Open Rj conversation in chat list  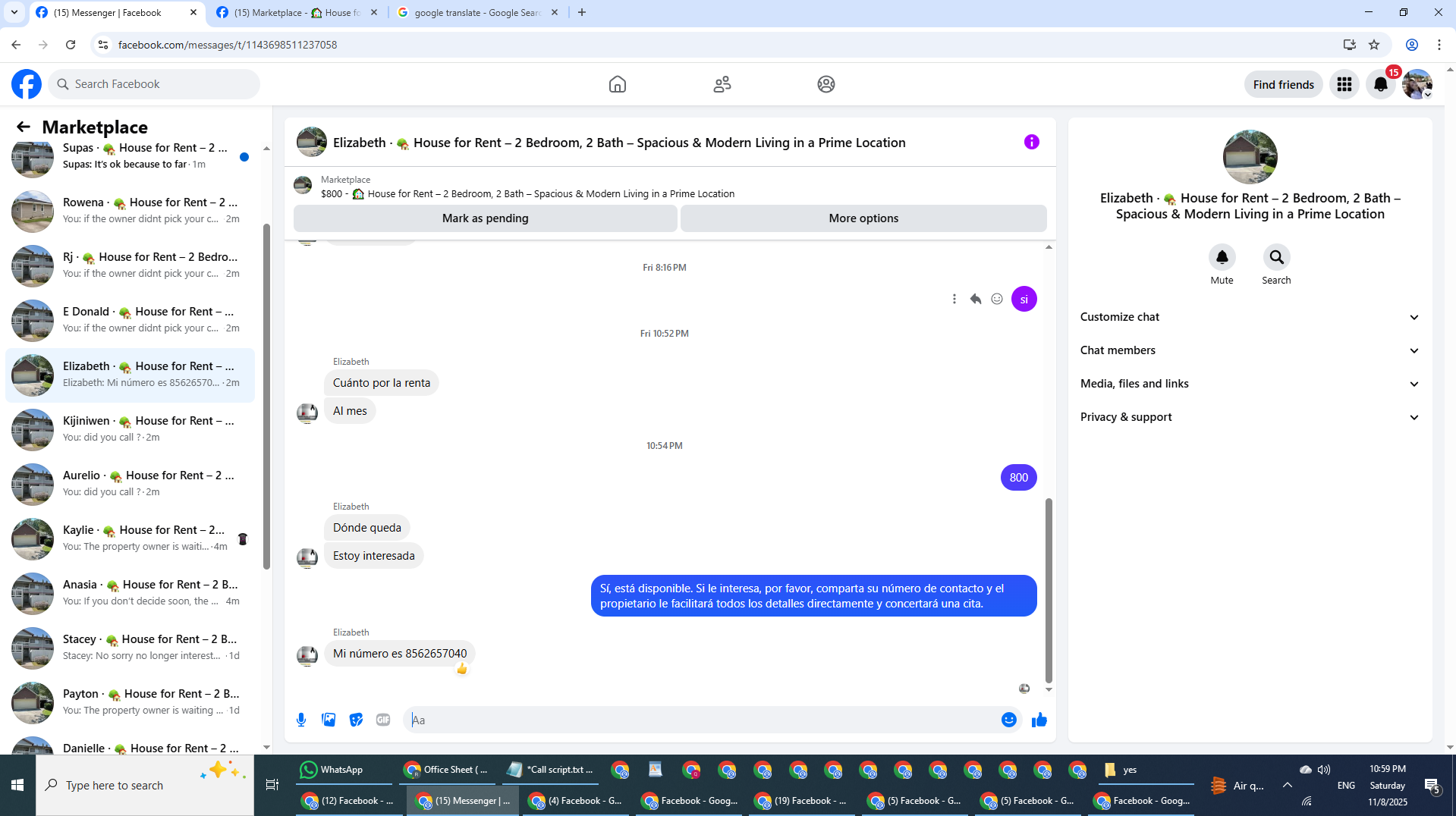point(131,265)
